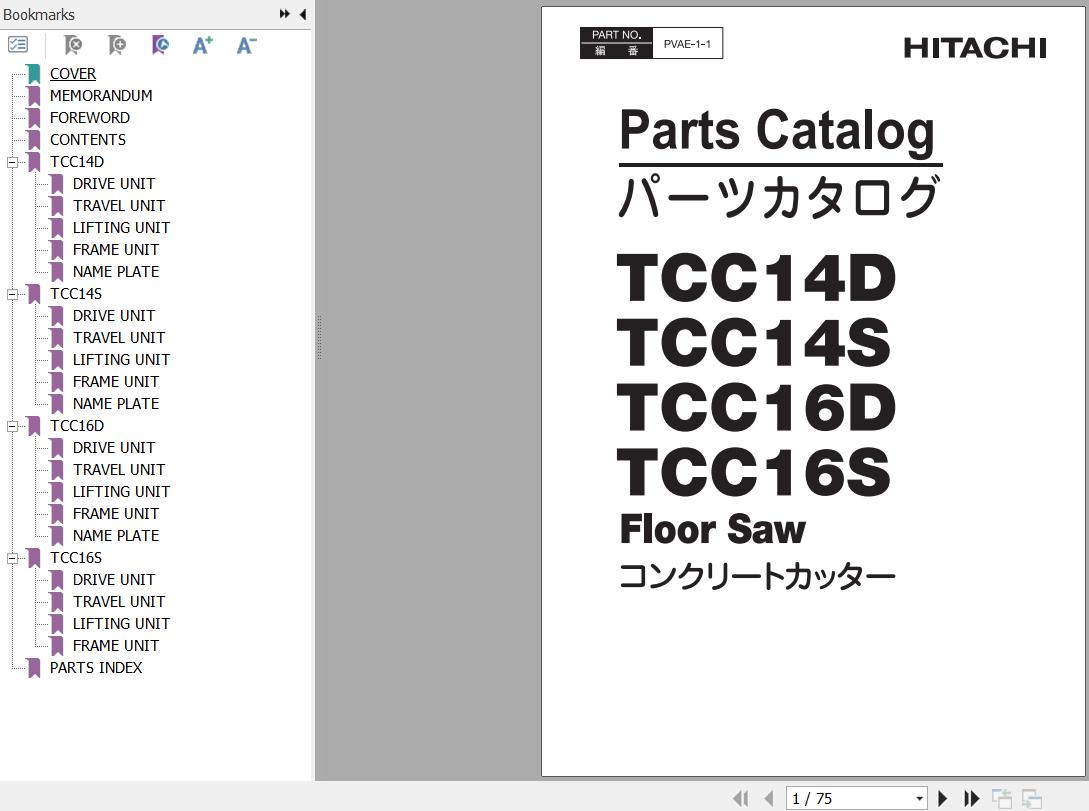The height and width of the screenshot is (811, 1089).
Task: Open the bookmarks options menu icon
Action: [17, 45]
